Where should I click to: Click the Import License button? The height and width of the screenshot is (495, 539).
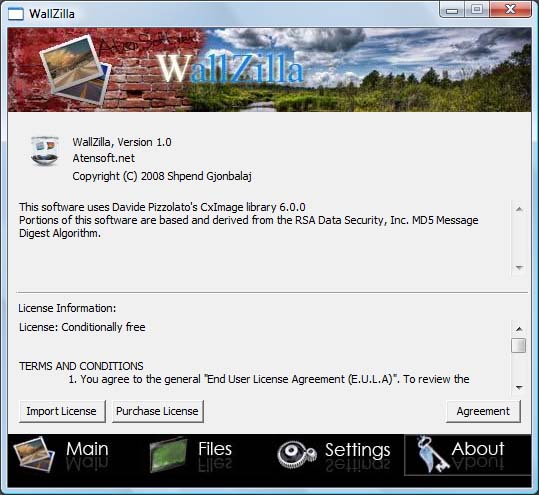pos(62,411)
